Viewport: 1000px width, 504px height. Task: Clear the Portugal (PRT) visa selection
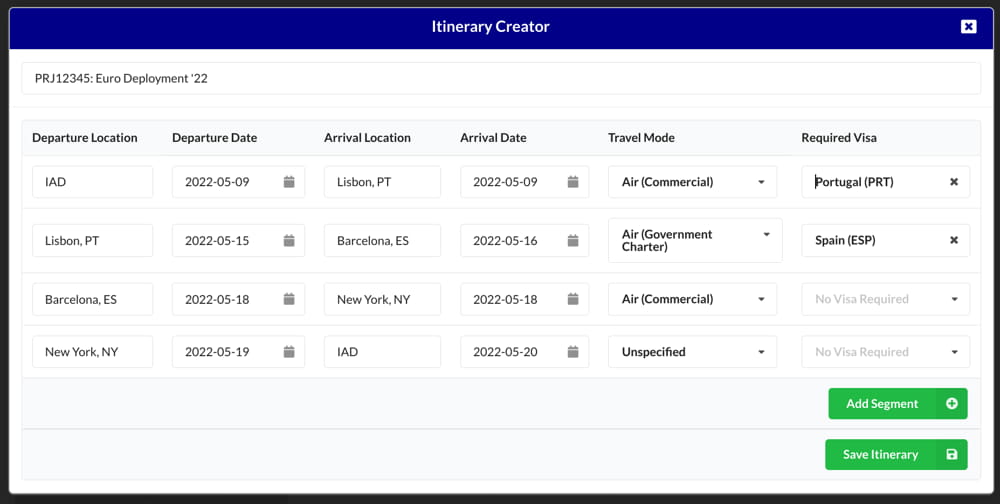[x=953, y=182]
